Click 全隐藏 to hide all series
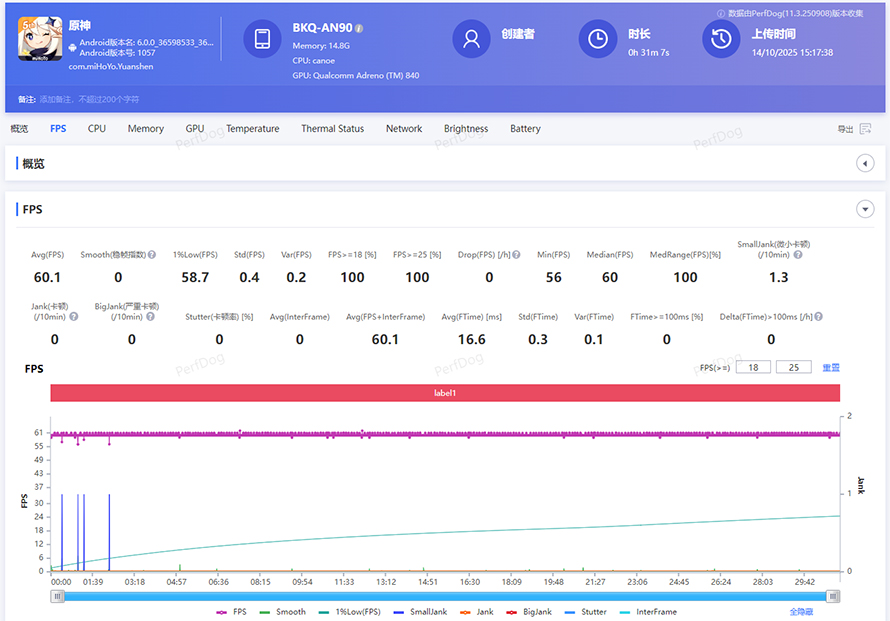 [801, 611]
